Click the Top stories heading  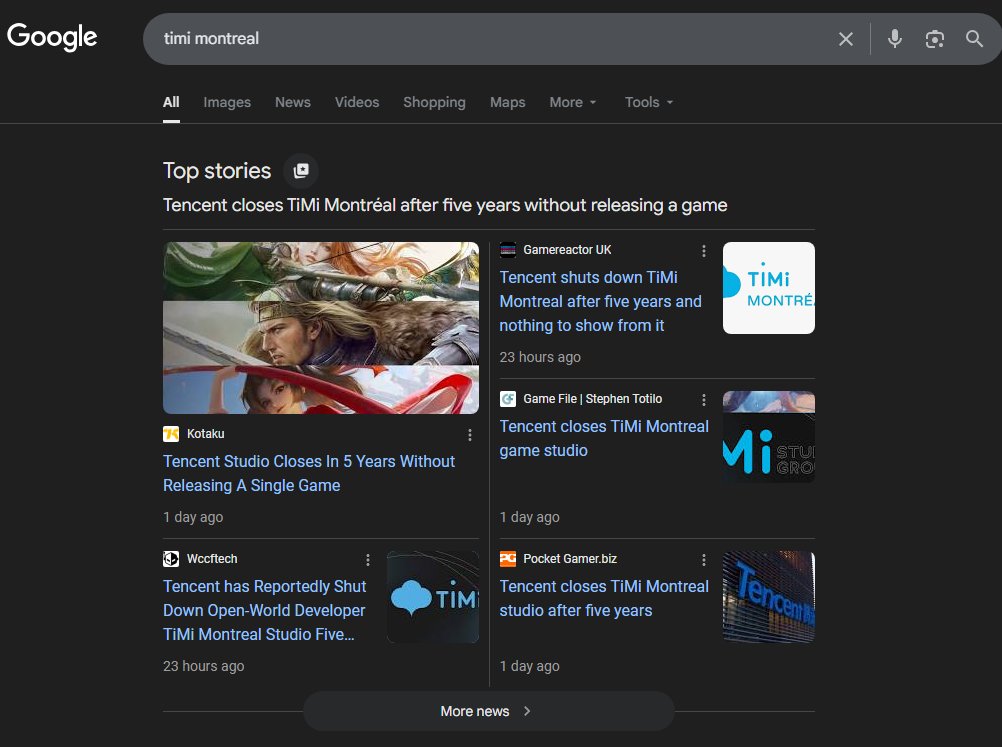point(217,171)
